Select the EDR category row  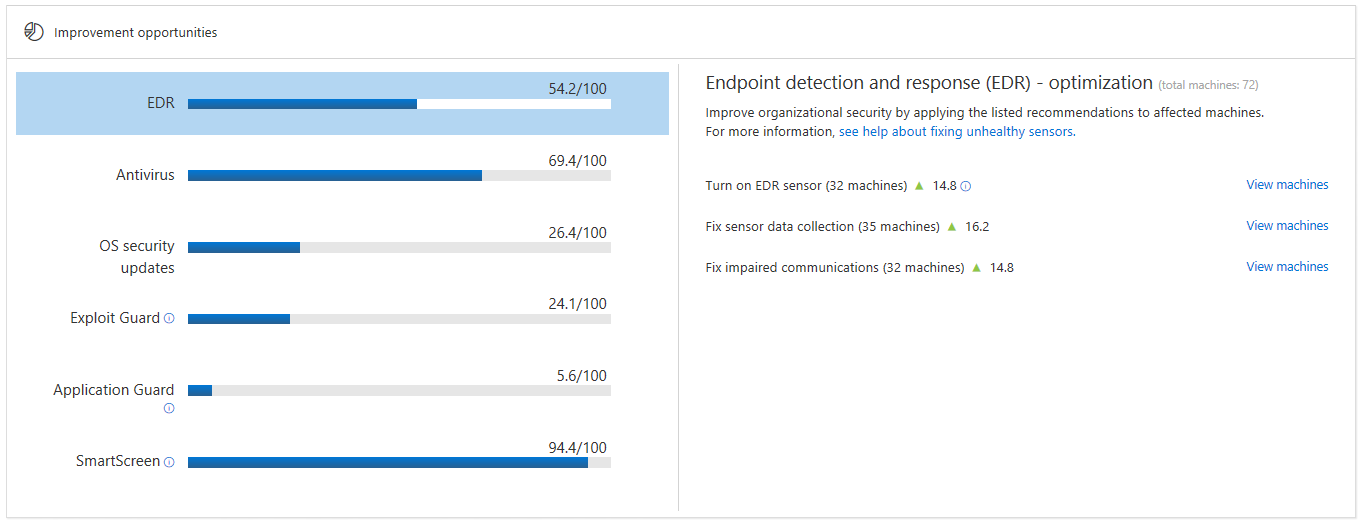(342, 103)
